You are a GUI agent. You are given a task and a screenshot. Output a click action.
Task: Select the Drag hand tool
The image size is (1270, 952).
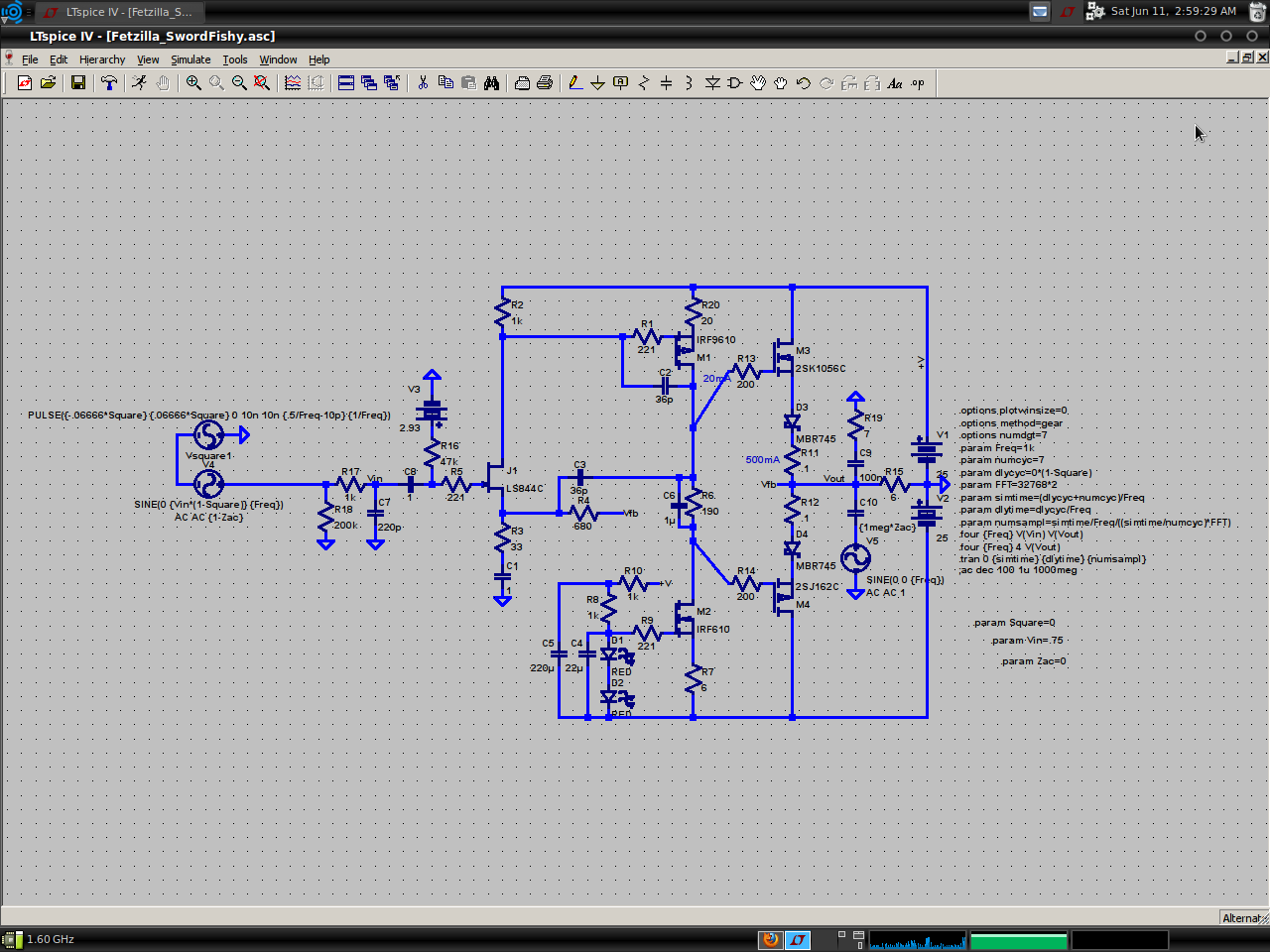click(781, 83)
